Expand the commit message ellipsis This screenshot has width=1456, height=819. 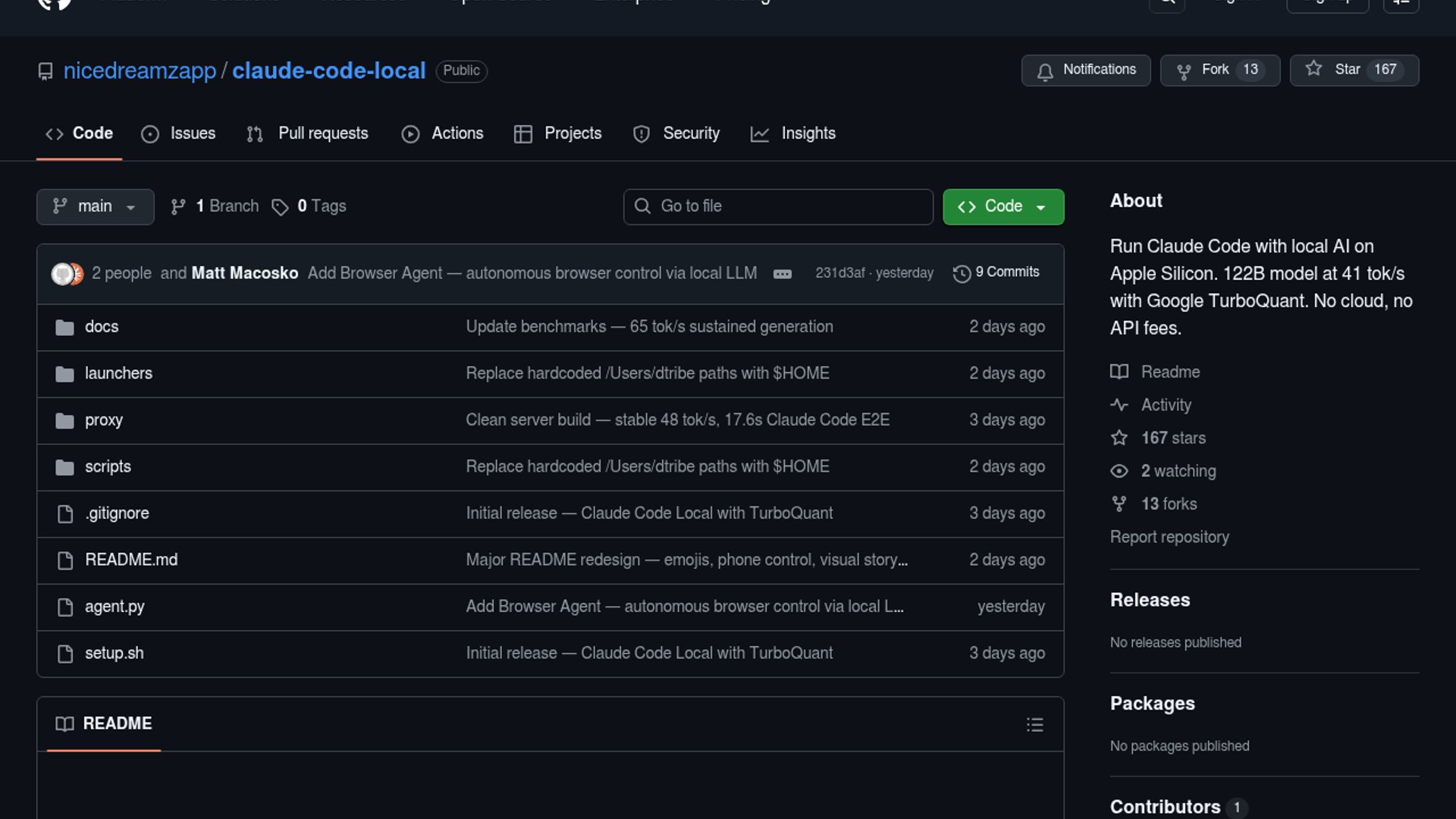click(782, 274)
